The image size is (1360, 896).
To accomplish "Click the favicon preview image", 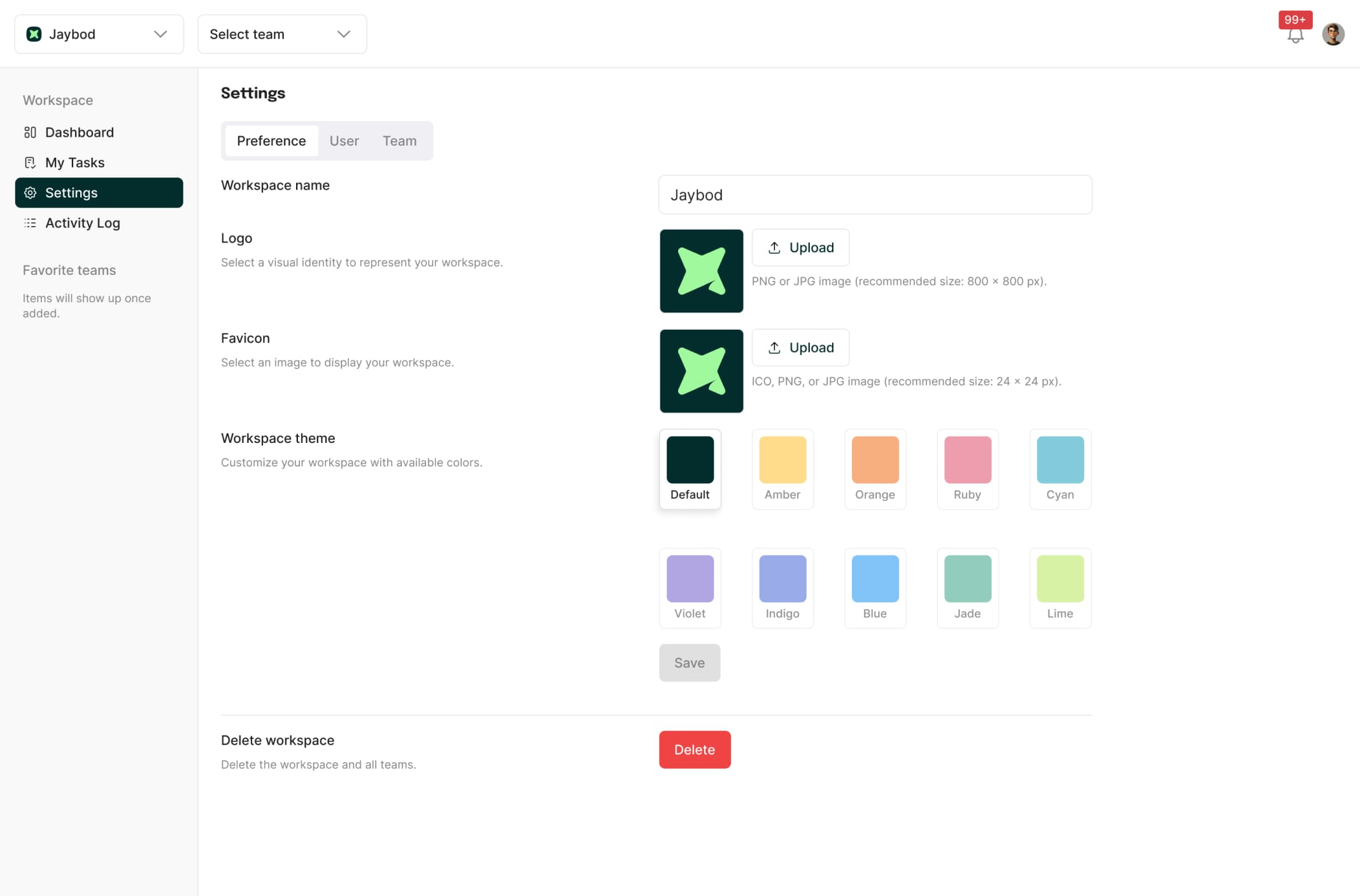I will [x=701, y=371].
